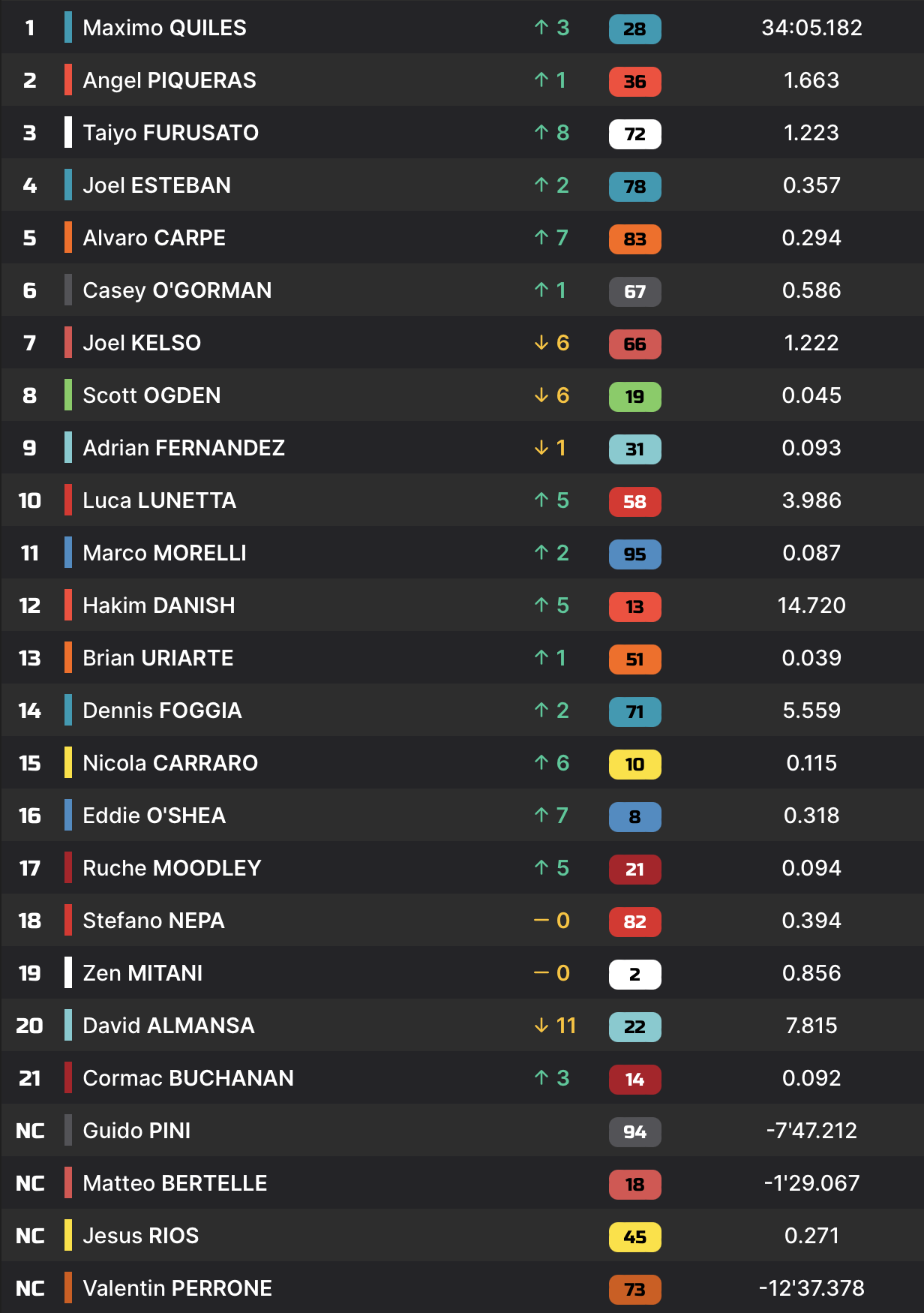924x1313 pixels.
Task: Click the down arrow in Joel Kelso's row
Action: click(x=541, y=343)
